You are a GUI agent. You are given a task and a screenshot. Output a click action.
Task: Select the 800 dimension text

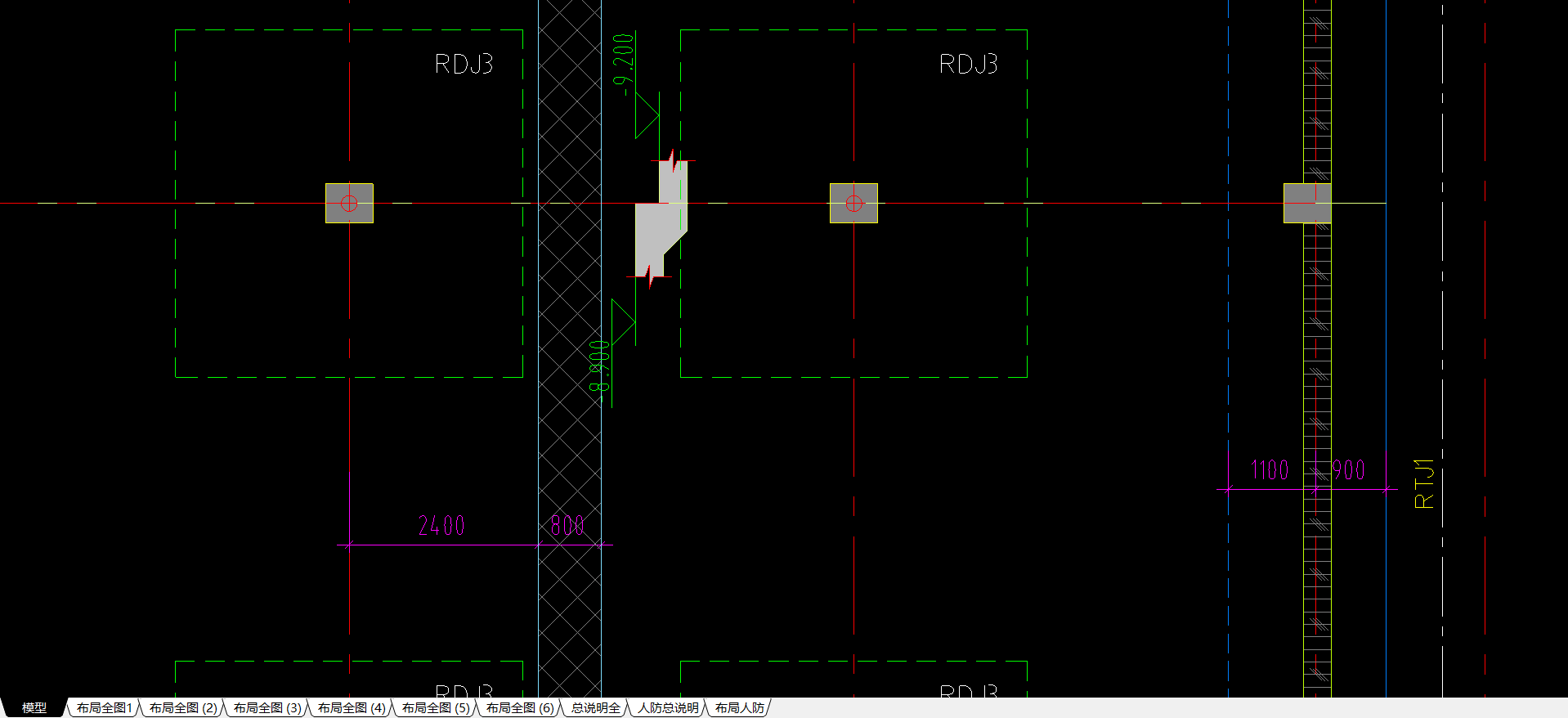click(567, 525)
